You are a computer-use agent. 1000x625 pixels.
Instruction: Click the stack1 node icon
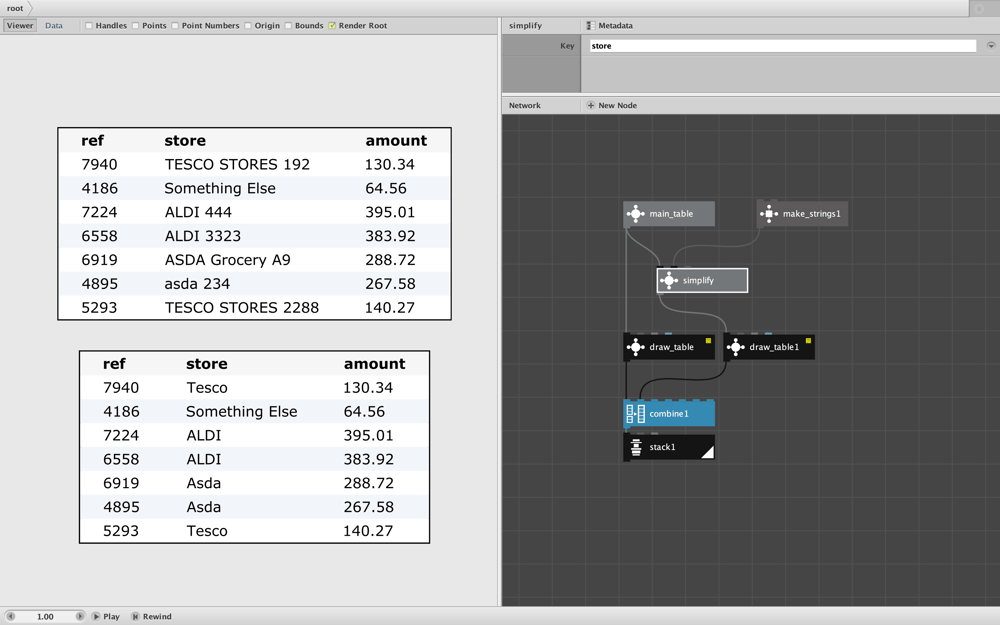pyautogui.click(x=636, y=447)
